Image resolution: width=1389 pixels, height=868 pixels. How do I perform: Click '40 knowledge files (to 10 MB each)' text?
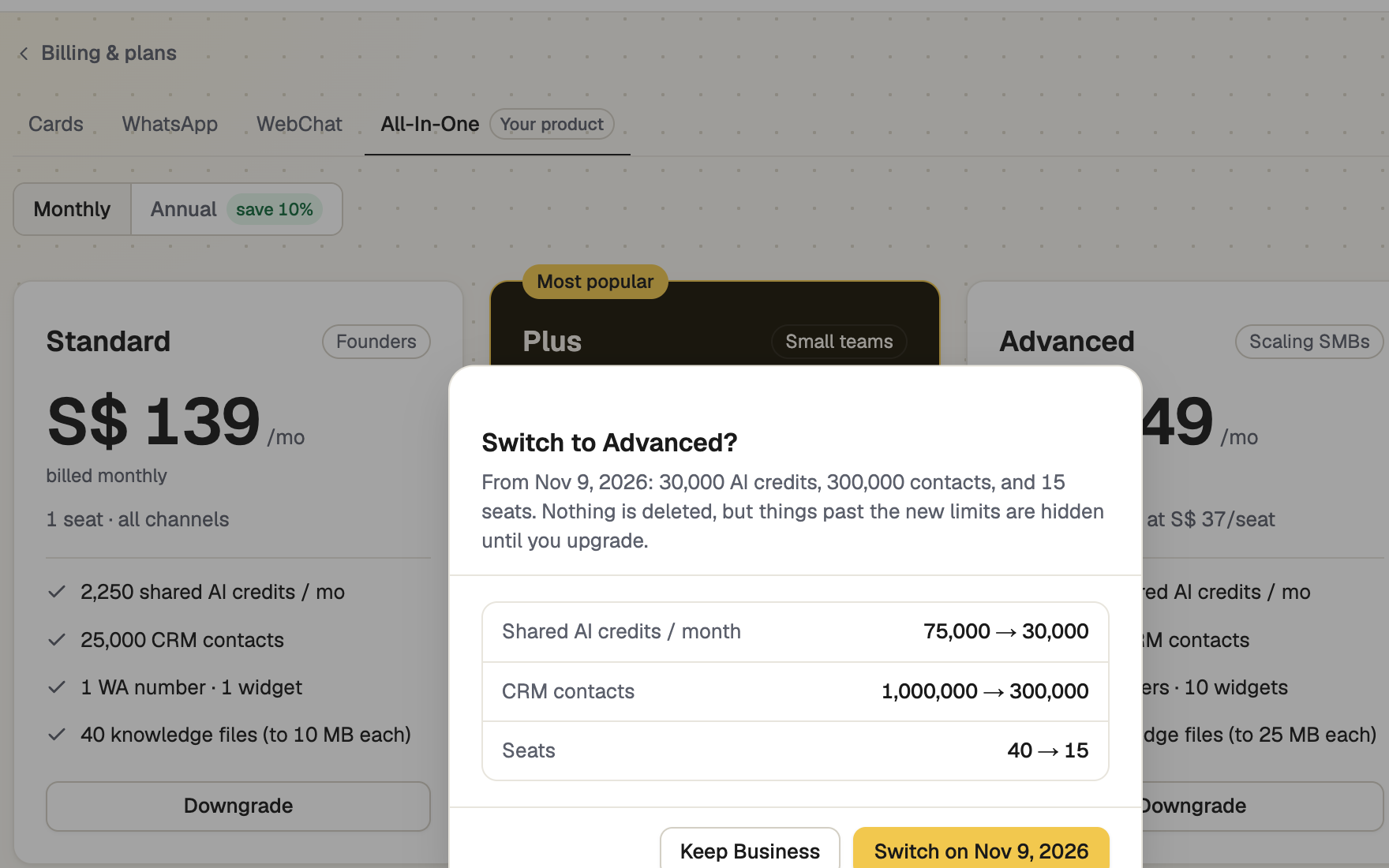245,735
